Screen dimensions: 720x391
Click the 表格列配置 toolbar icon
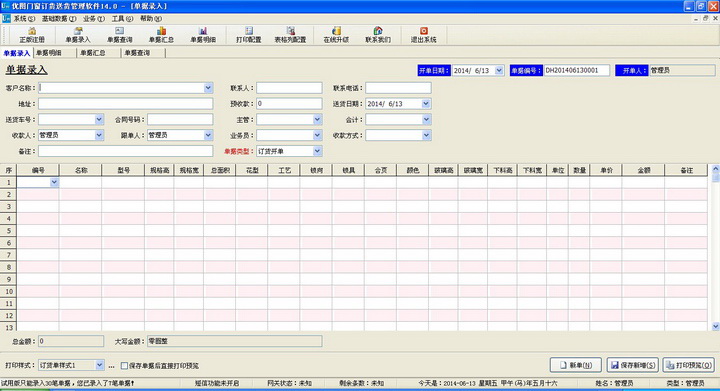(x=290, y=35)
